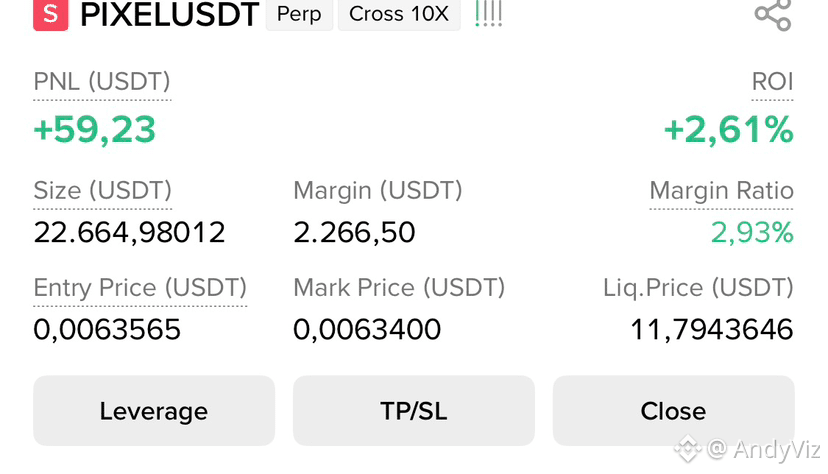
Task: Select the Cross 10X margin tag
Action: 399,14
